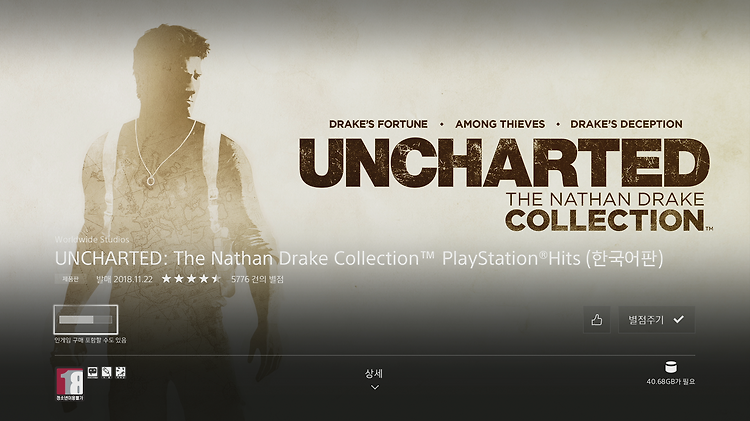This screenshot has width=750, height=421.
Task: Click the thumbs-up like icon
Action: [x=596, y=320]
